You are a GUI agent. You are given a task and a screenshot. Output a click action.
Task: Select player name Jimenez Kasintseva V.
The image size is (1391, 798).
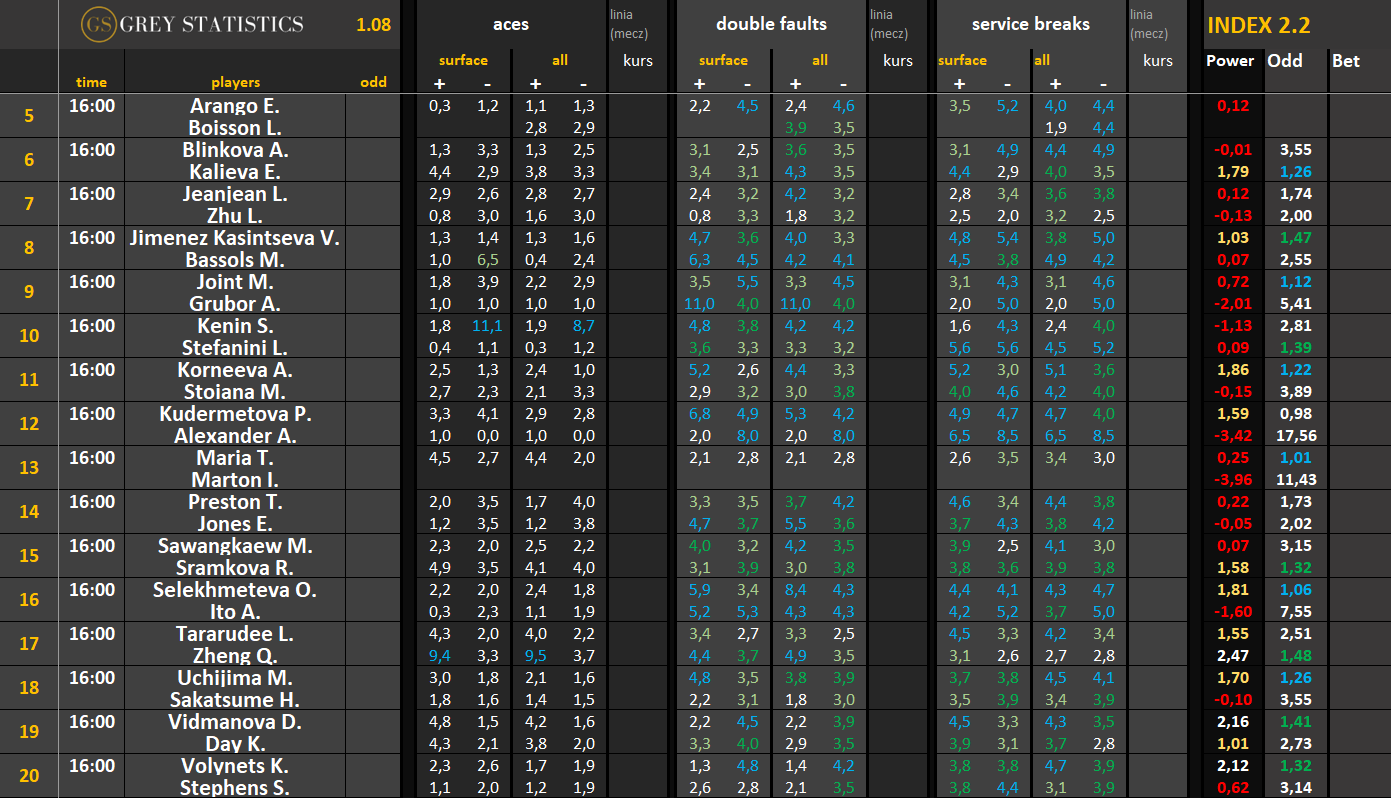tap(235, 238)
